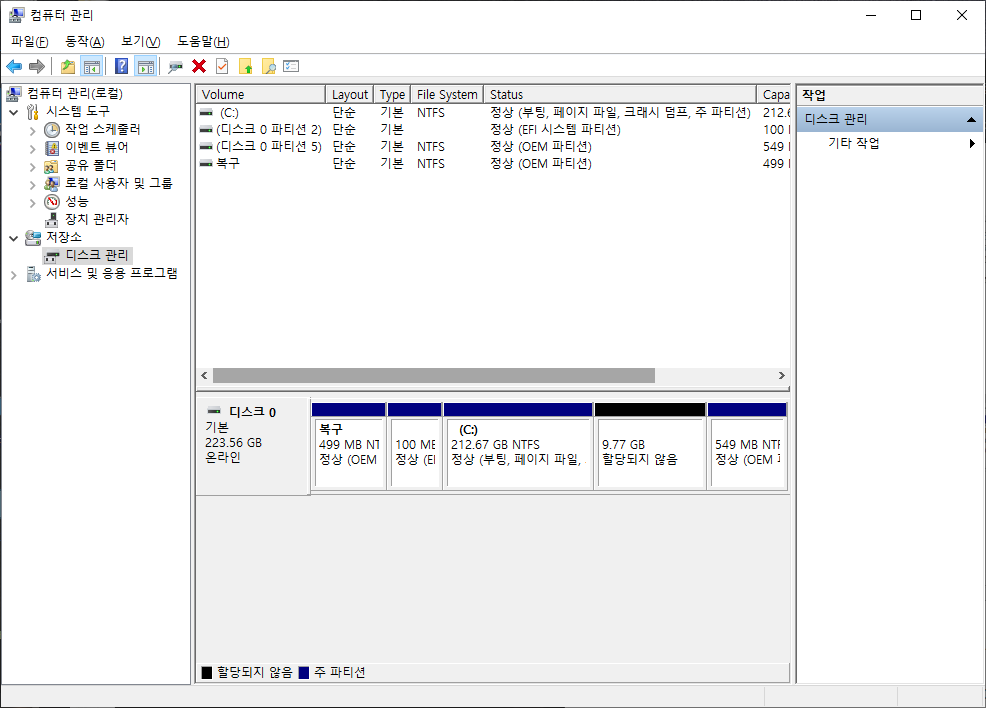
Task: Click 기타 작업 in the actions pane
Action: [x=853, y=143]
